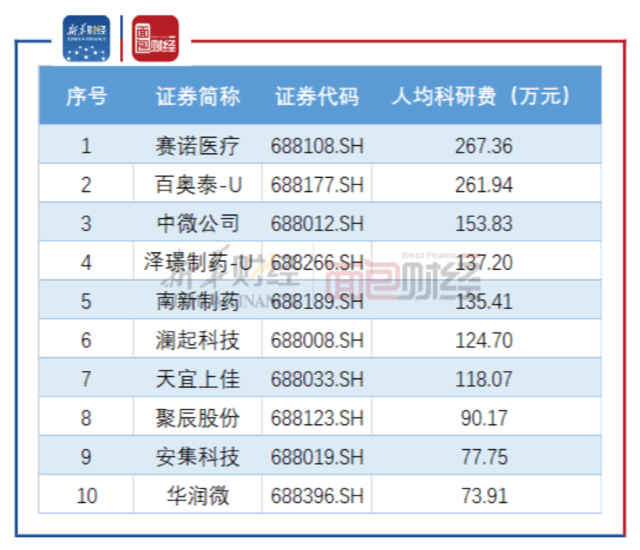Click code 688012.SH
The image size is (640, 550).
317,224
